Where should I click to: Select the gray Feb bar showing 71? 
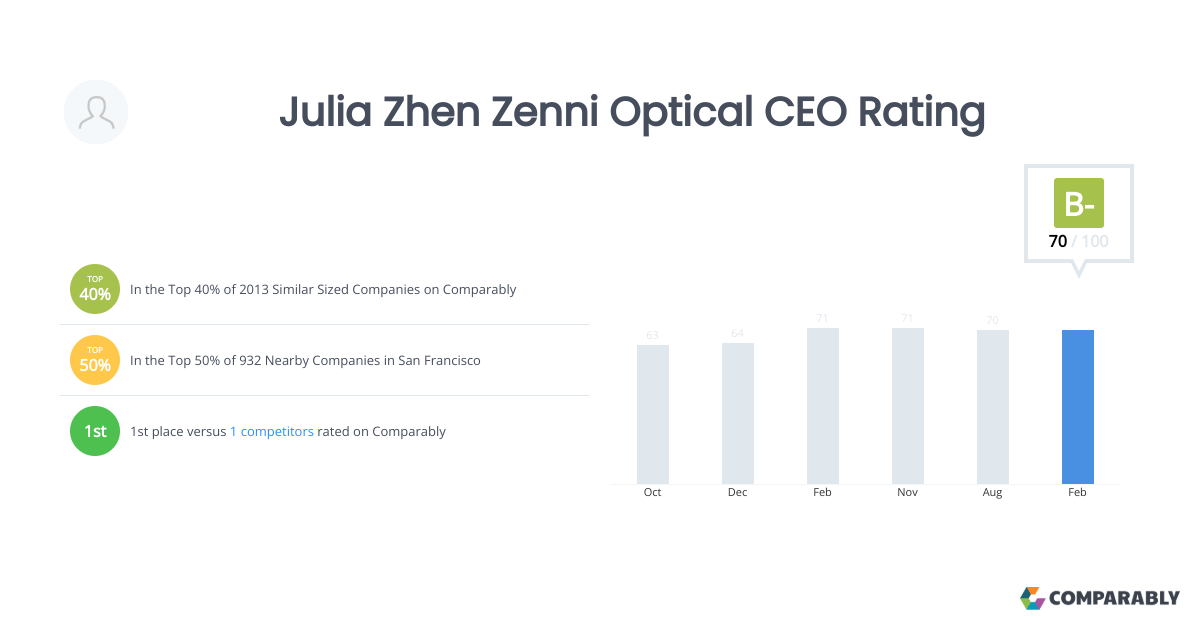coord(823,406)
